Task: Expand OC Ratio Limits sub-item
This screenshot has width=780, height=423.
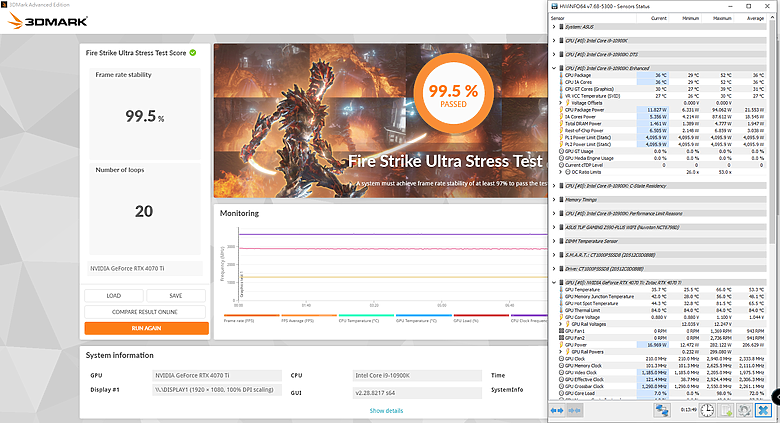Action: 561,172
